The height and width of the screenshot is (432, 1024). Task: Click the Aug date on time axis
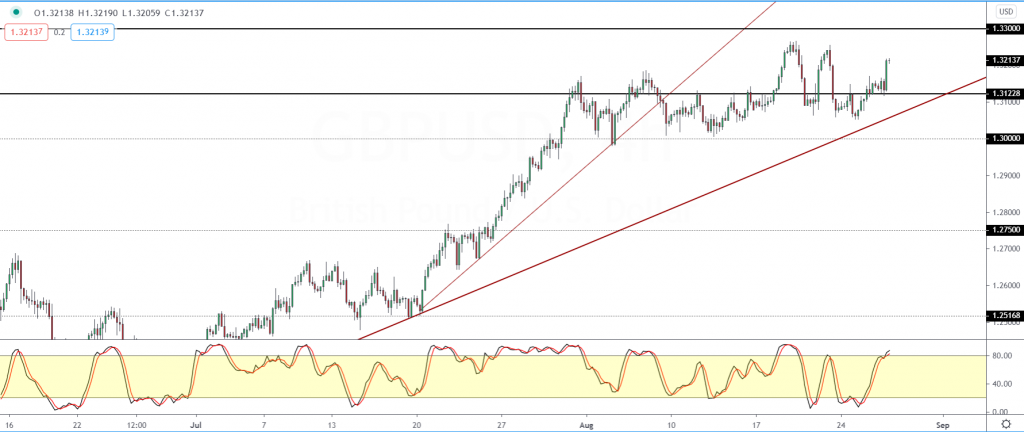click(x=586, y=424)
